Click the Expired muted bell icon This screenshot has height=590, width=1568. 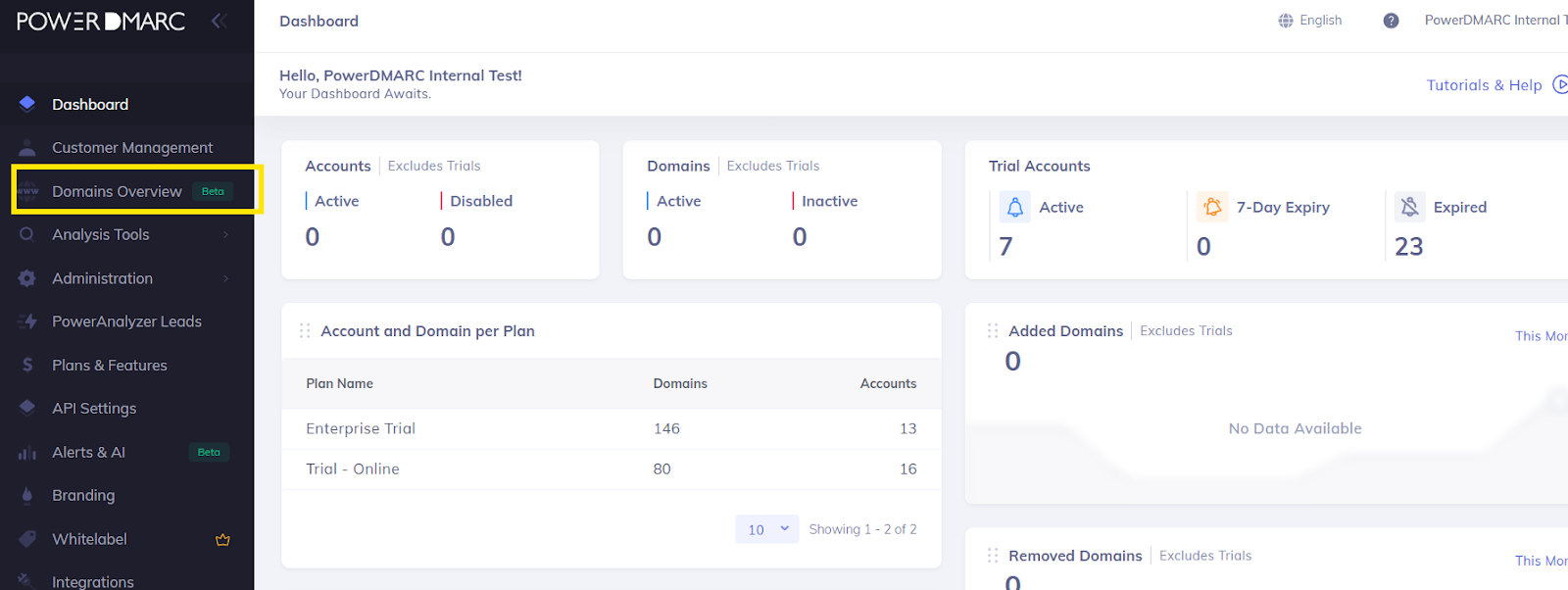(x=1409, y=207)
